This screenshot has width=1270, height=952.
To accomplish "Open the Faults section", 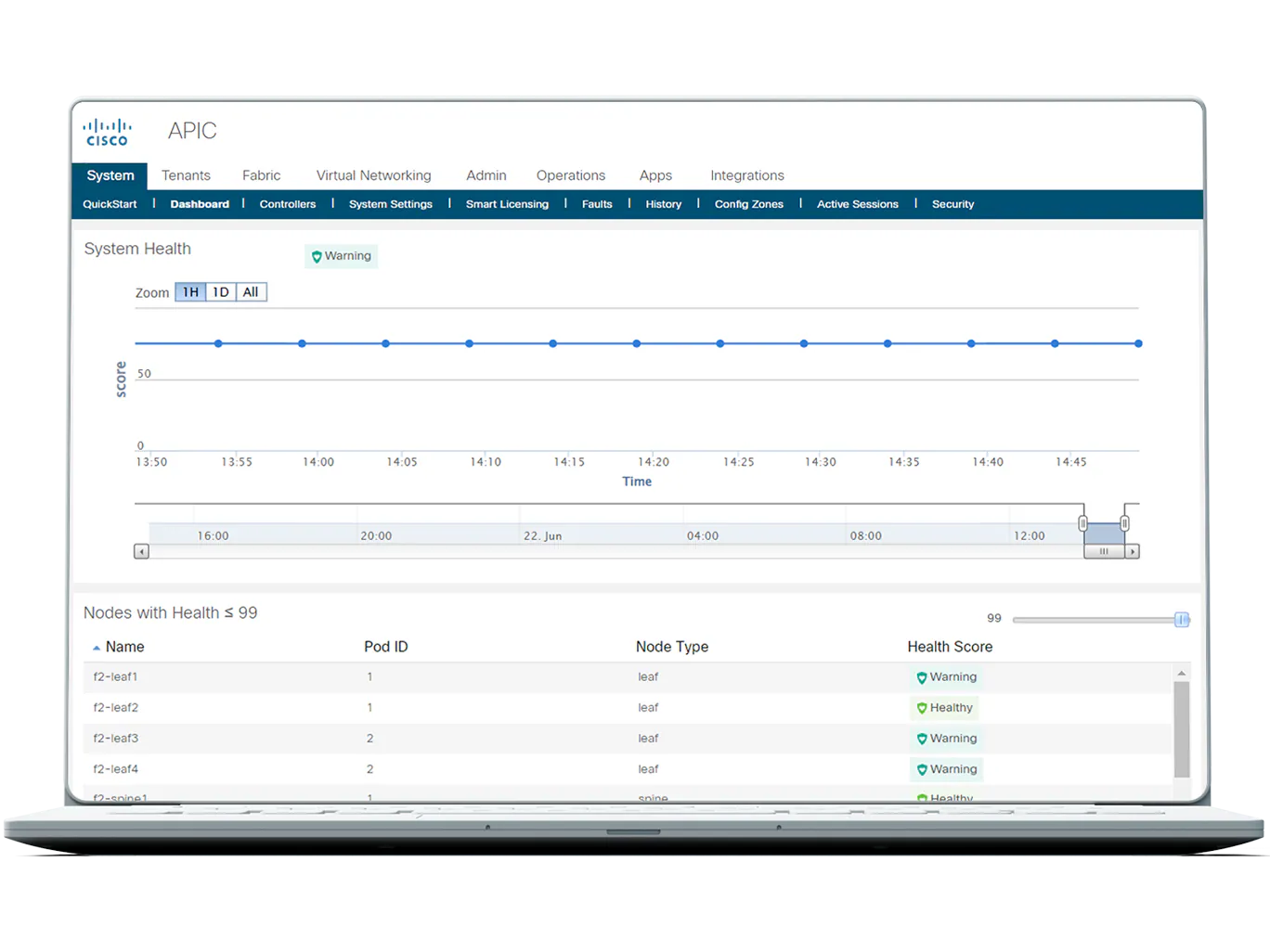I will tap(597, 204).
